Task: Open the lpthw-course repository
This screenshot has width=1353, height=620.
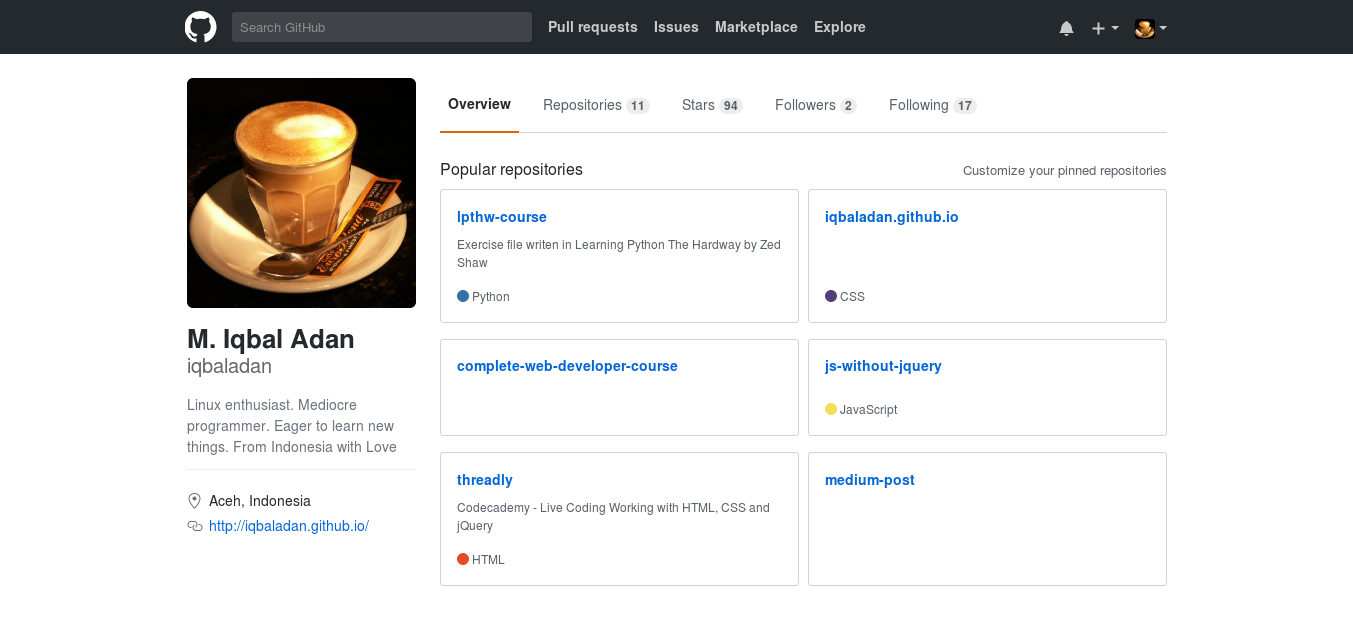Action: 502,217
